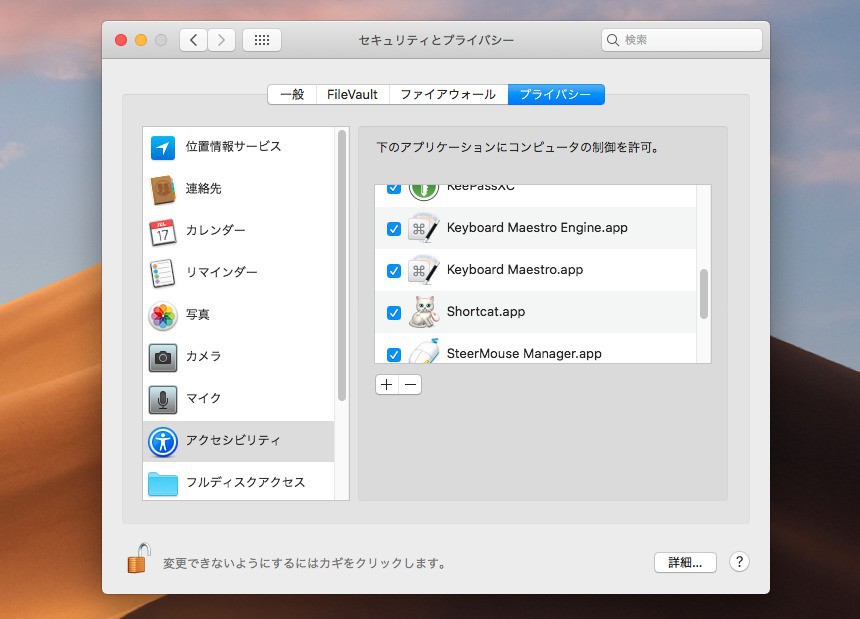Click the Camera icon in sidebar
The width and height of the screenshot is (860, 619).
(163, 357)
